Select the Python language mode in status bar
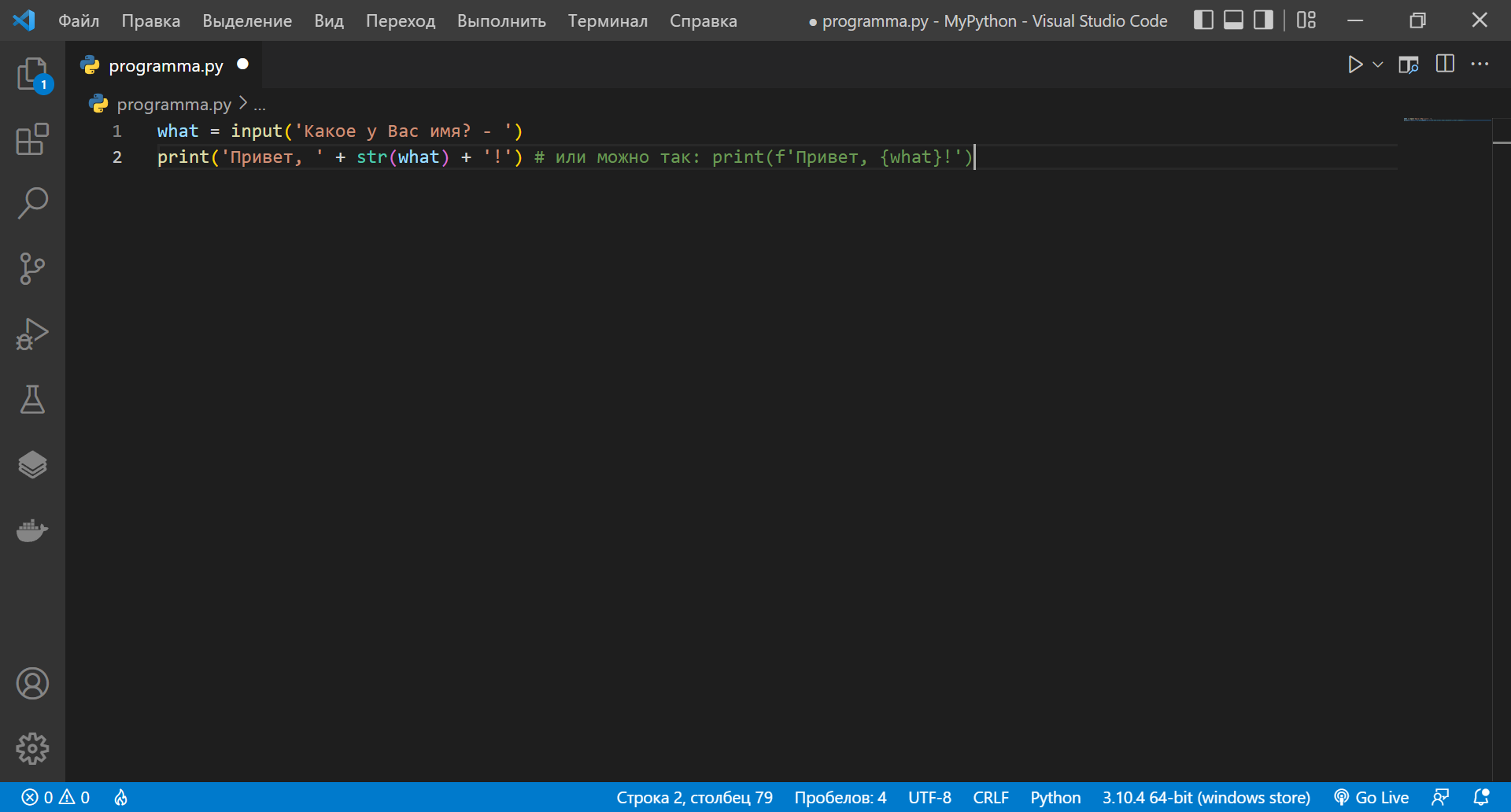Image resolution: width=1511 pixels, height=812 pixels. click(x=1055, y=797)
